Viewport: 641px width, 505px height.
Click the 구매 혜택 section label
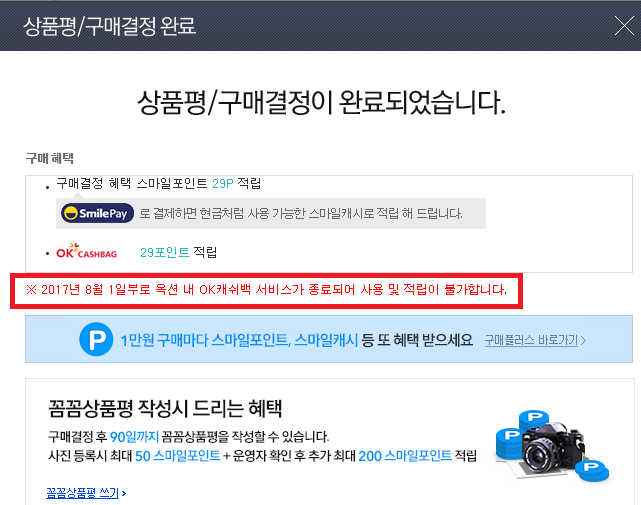[50, 158]
